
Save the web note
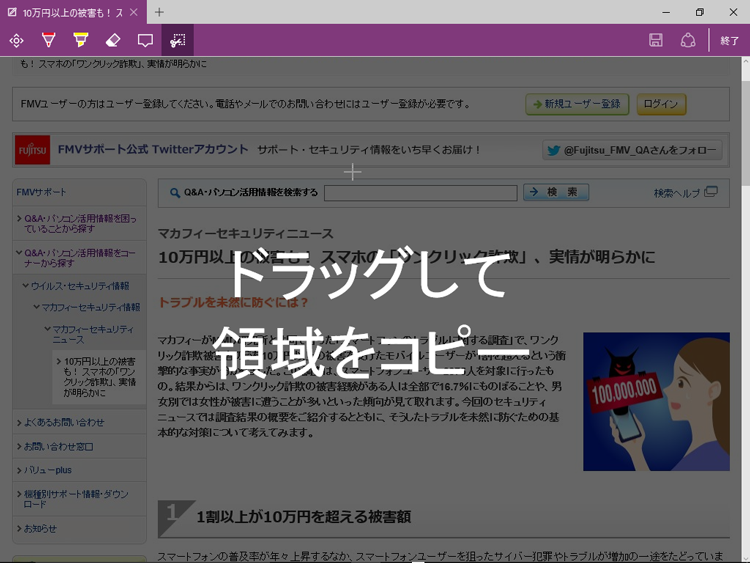(x=656, y=41)
